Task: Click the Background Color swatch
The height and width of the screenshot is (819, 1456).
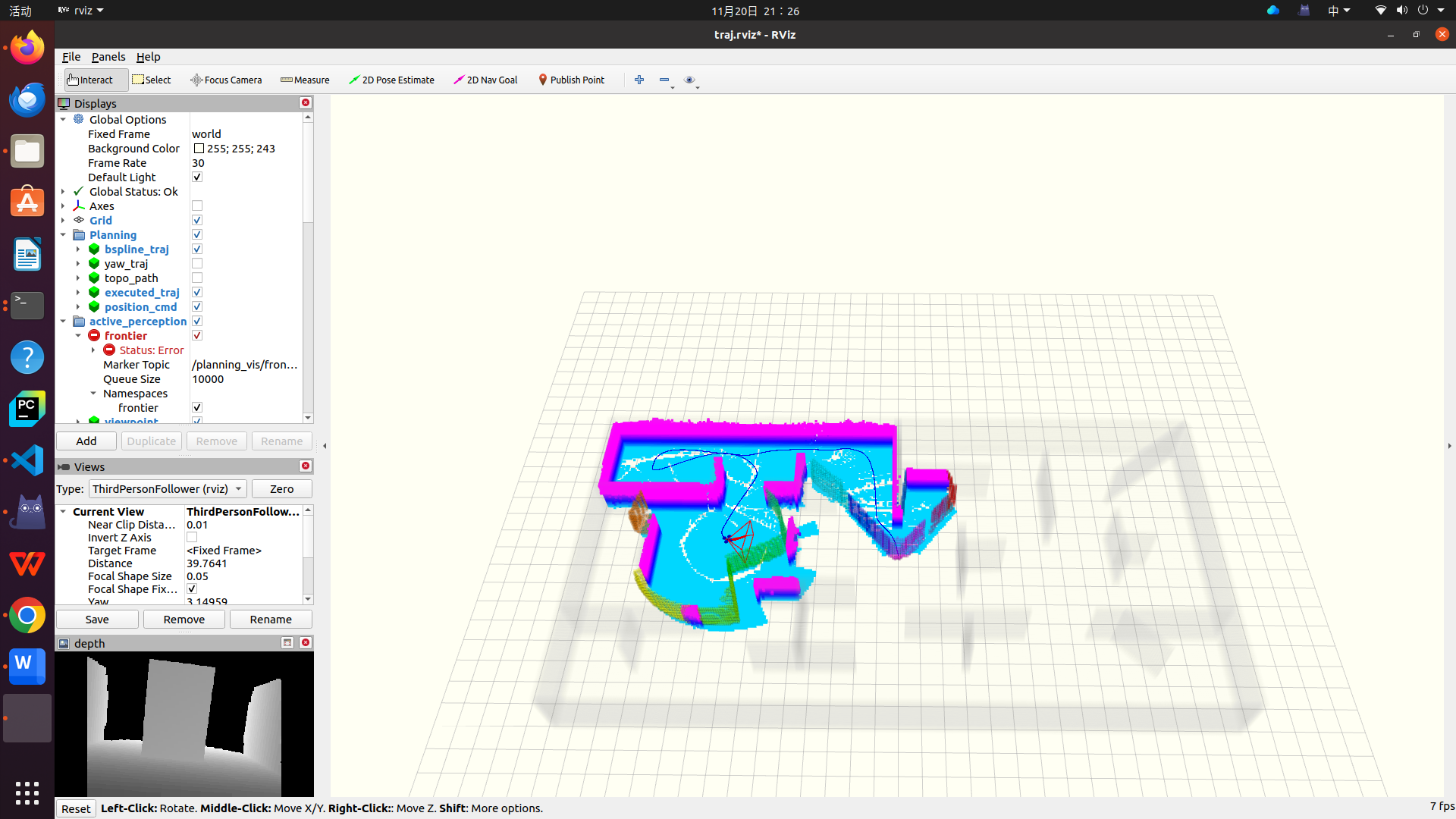Action: click(199, 149)
